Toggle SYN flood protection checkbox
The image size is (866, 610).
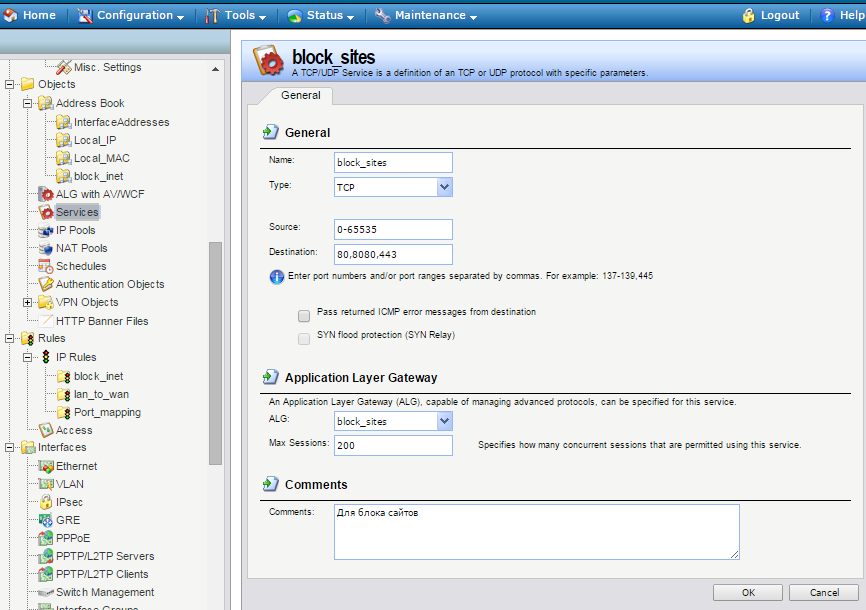point(304,339)
